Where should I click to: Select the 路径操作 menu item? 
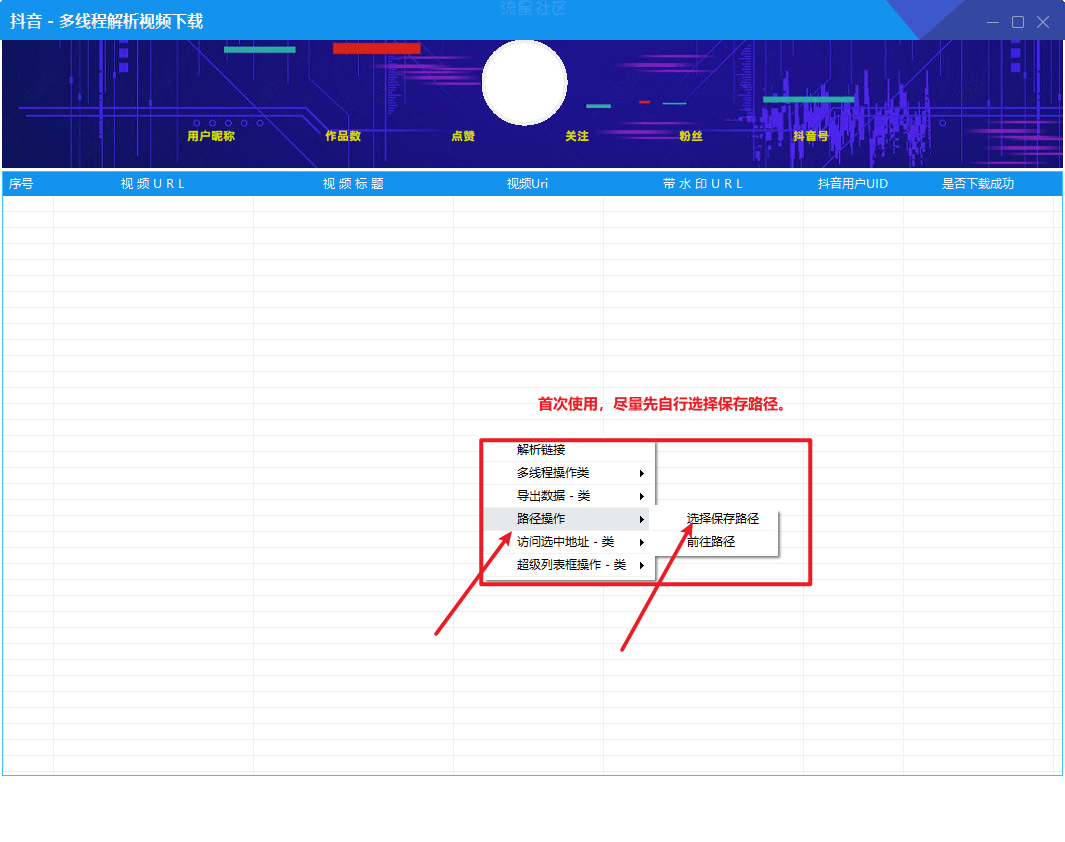point(566,519)
